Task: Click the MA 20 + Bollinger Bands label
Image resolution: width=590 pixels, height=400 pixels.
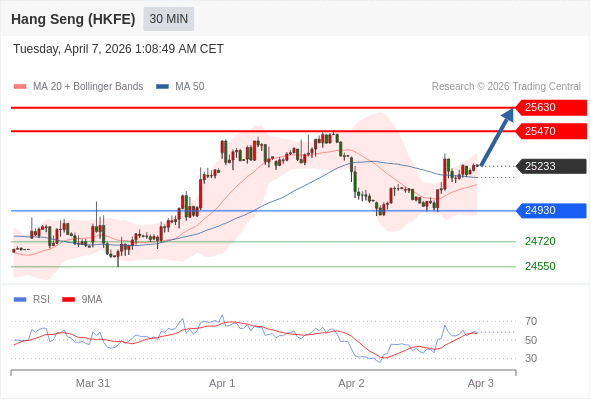Action: point(88,87)
